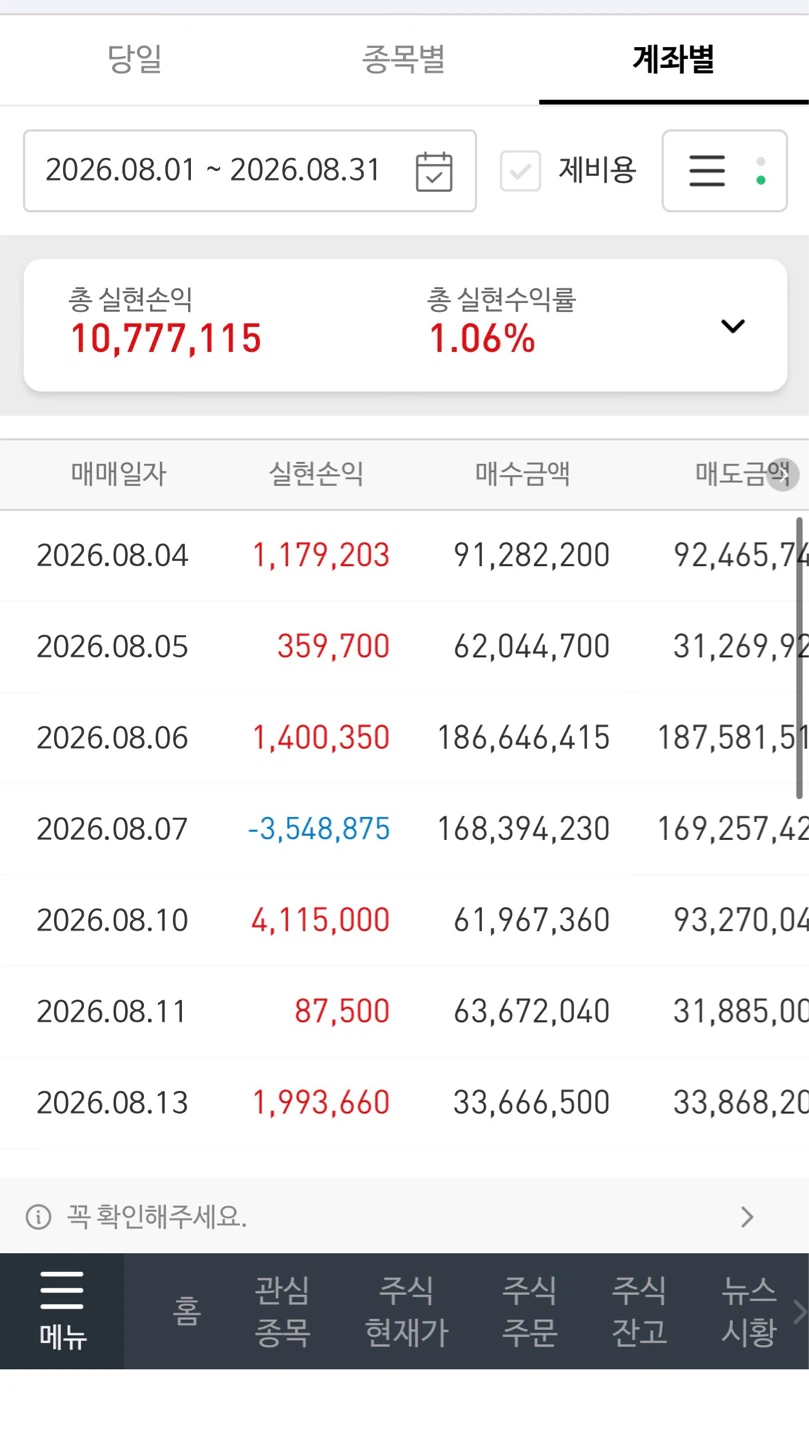809x1440 pixels.
Task: Click the vertical scrollbar beside the table
Action: tap(800, 658)
